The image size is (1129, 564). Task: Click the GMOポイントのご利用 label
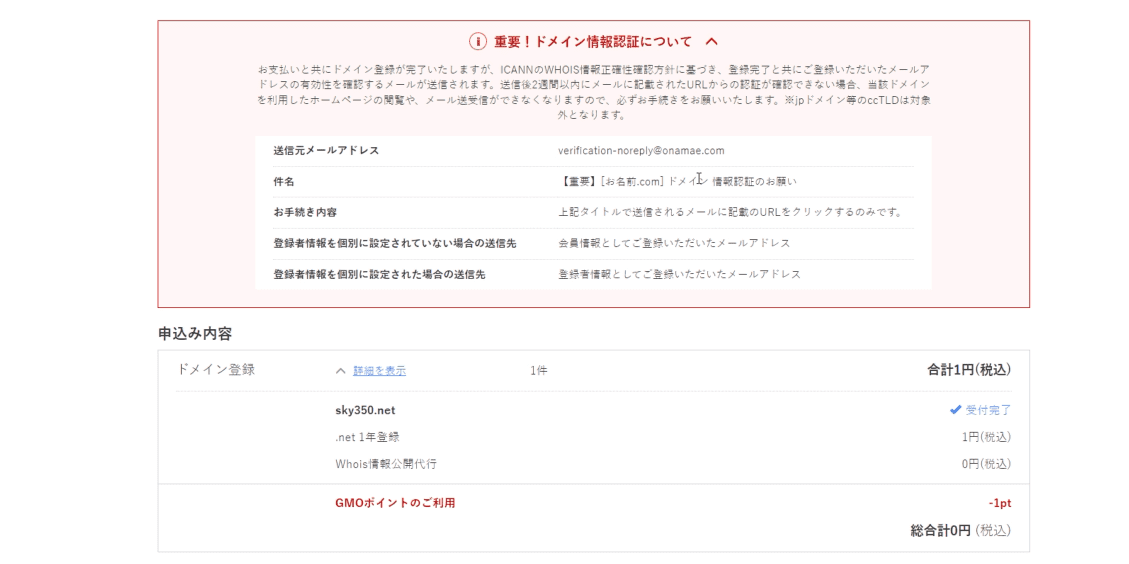click(x=395, y=503)
